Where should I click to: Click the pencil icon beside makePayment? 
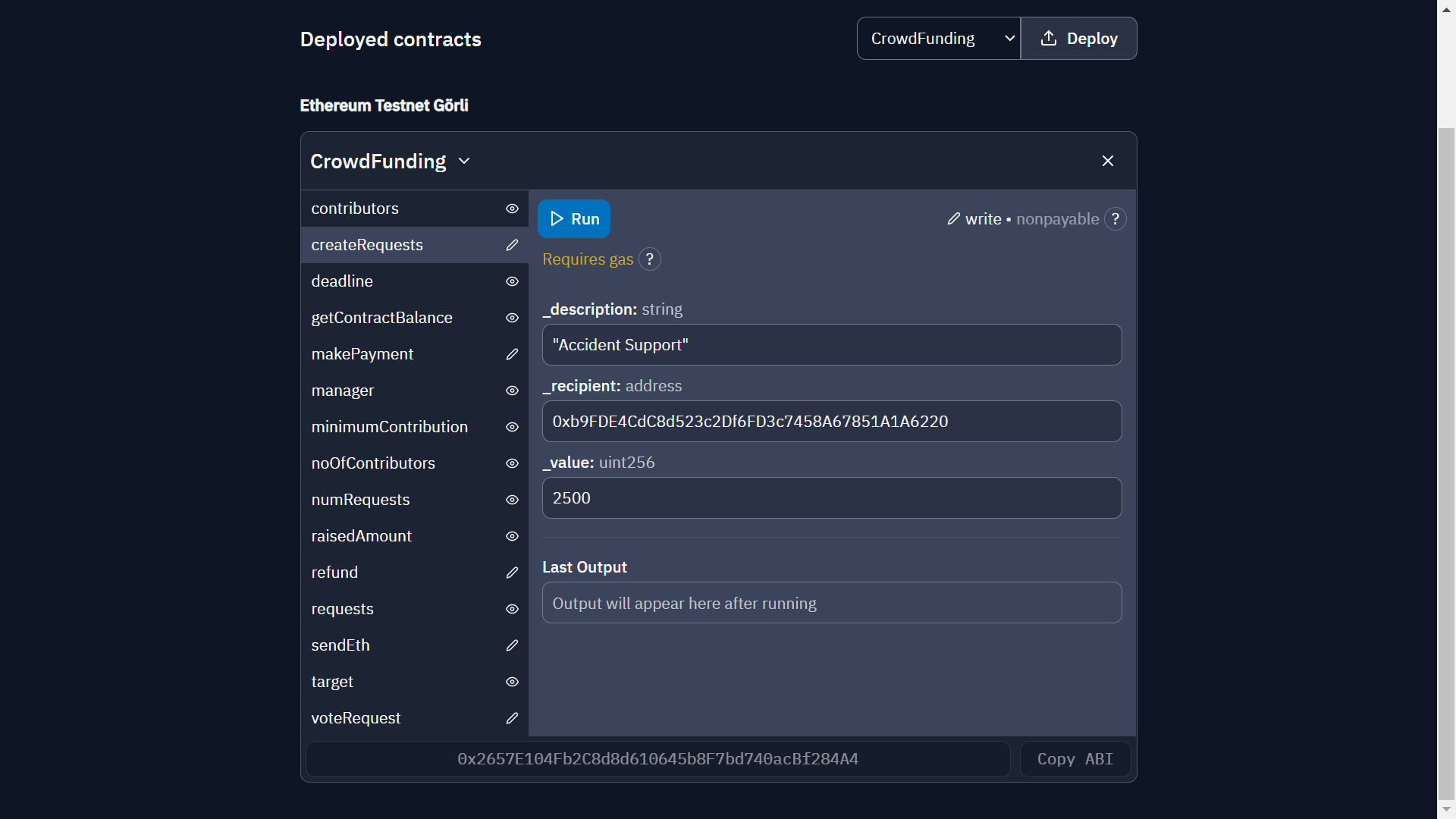pos(512,354)
